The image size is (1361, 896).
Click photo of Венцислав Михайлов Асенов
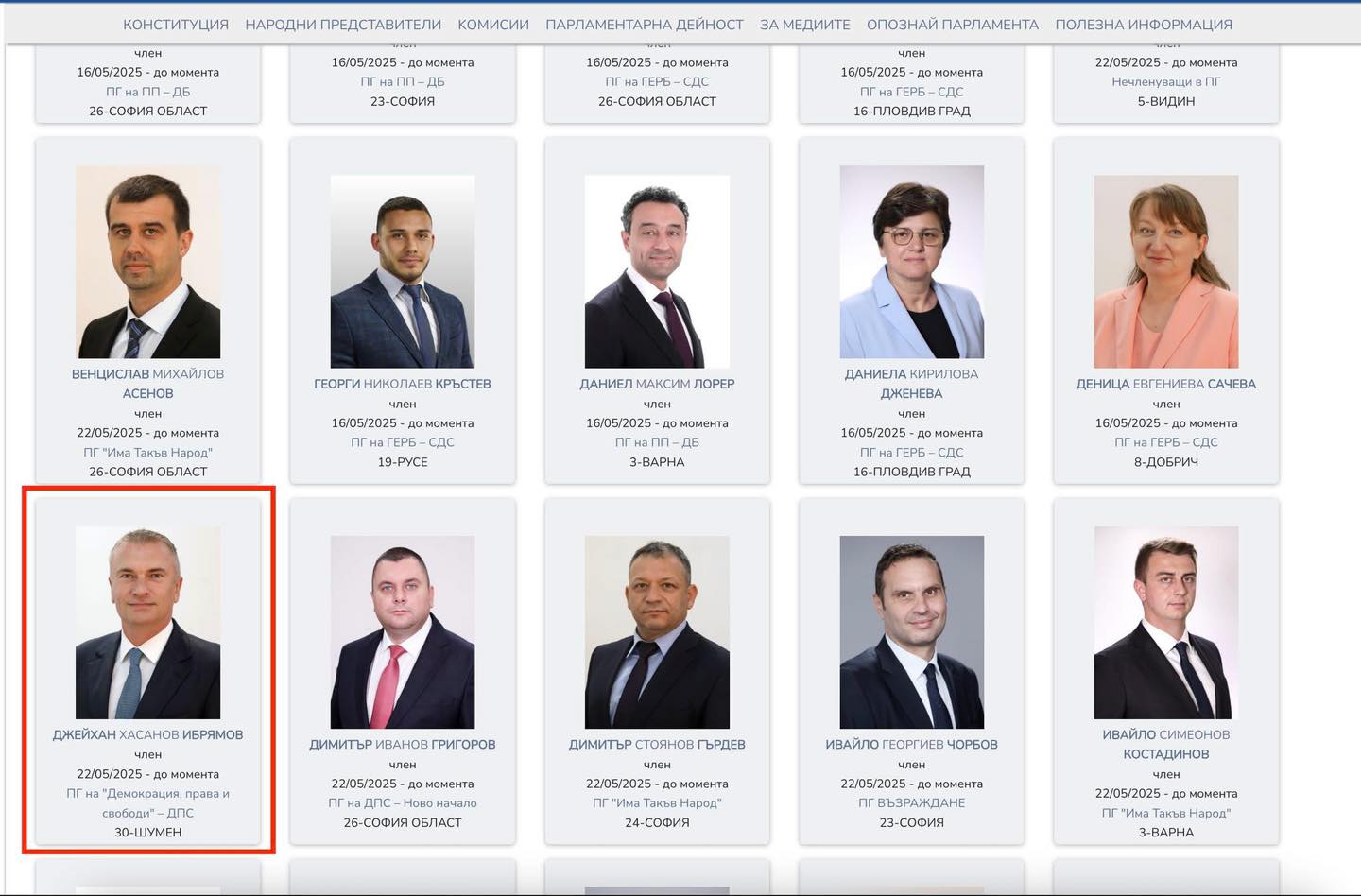tap(148, 262)
